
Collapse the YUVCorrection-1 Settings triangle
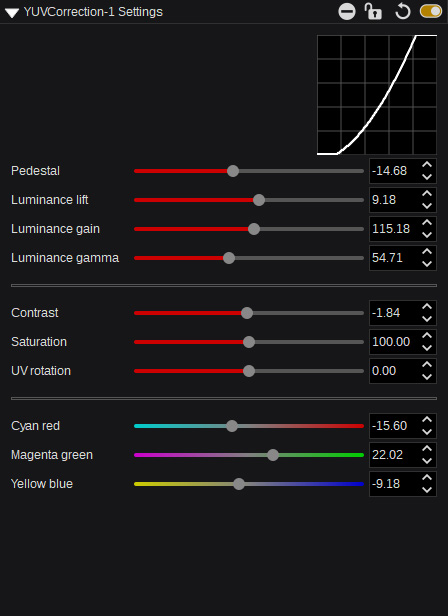coord(12,13)
